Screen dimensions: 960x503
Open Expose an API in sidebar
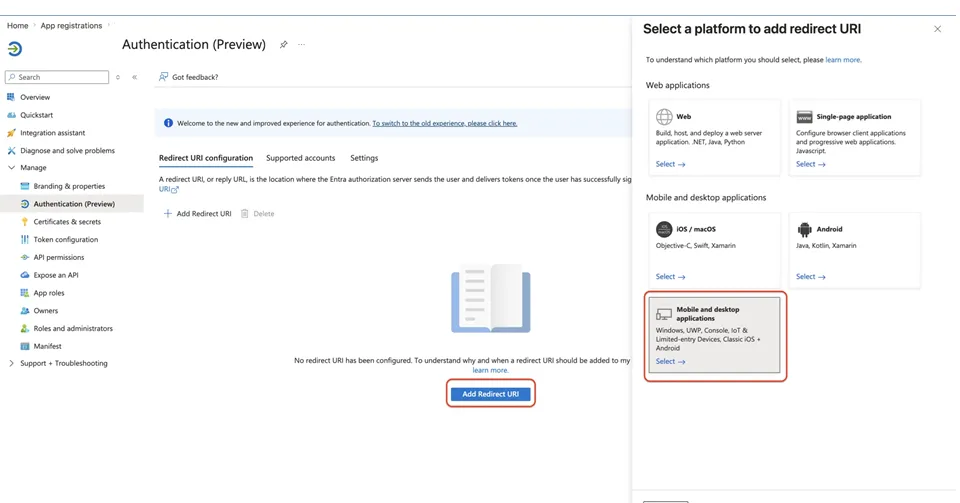(x=56, y=275)
